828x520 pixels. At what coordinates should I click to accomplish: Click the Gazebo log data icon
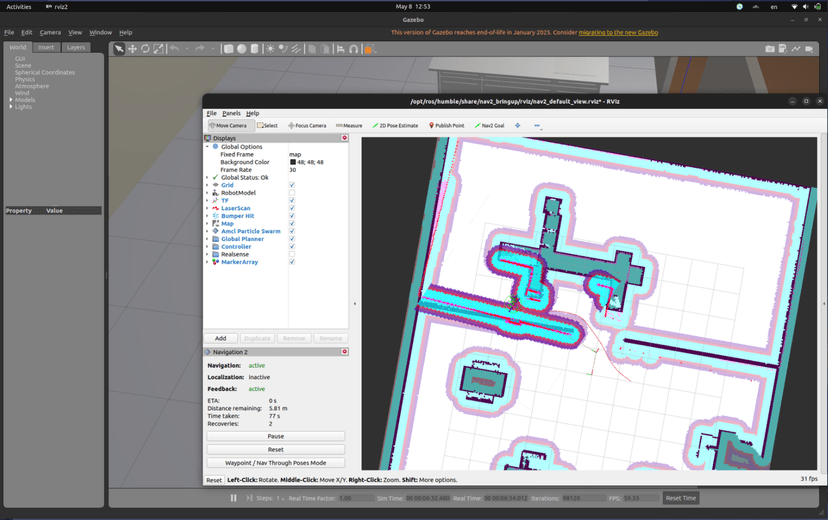(783, 49)
